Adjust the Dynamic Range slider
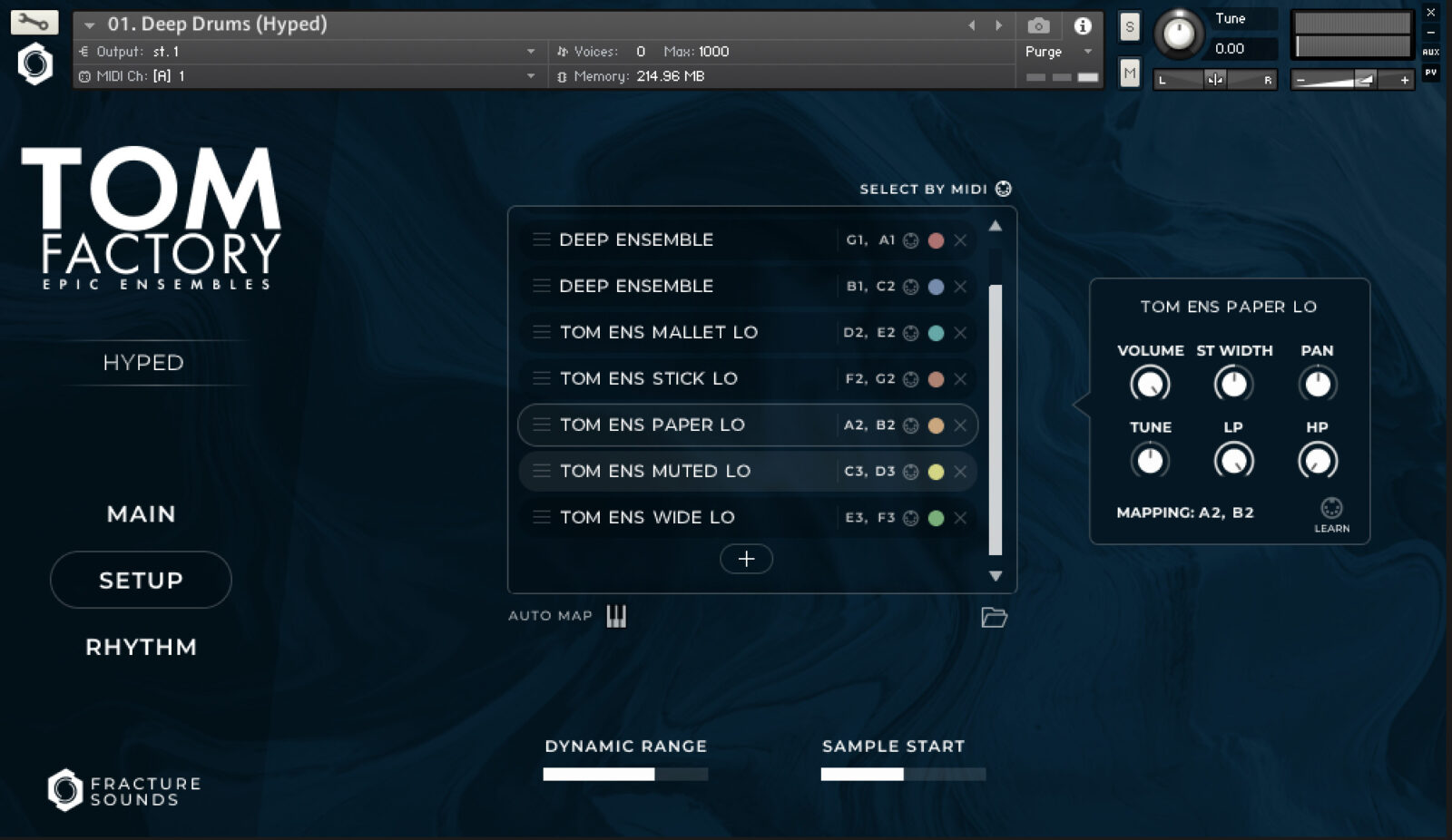Screen dimensions: 1452x840 click(625, 774)
